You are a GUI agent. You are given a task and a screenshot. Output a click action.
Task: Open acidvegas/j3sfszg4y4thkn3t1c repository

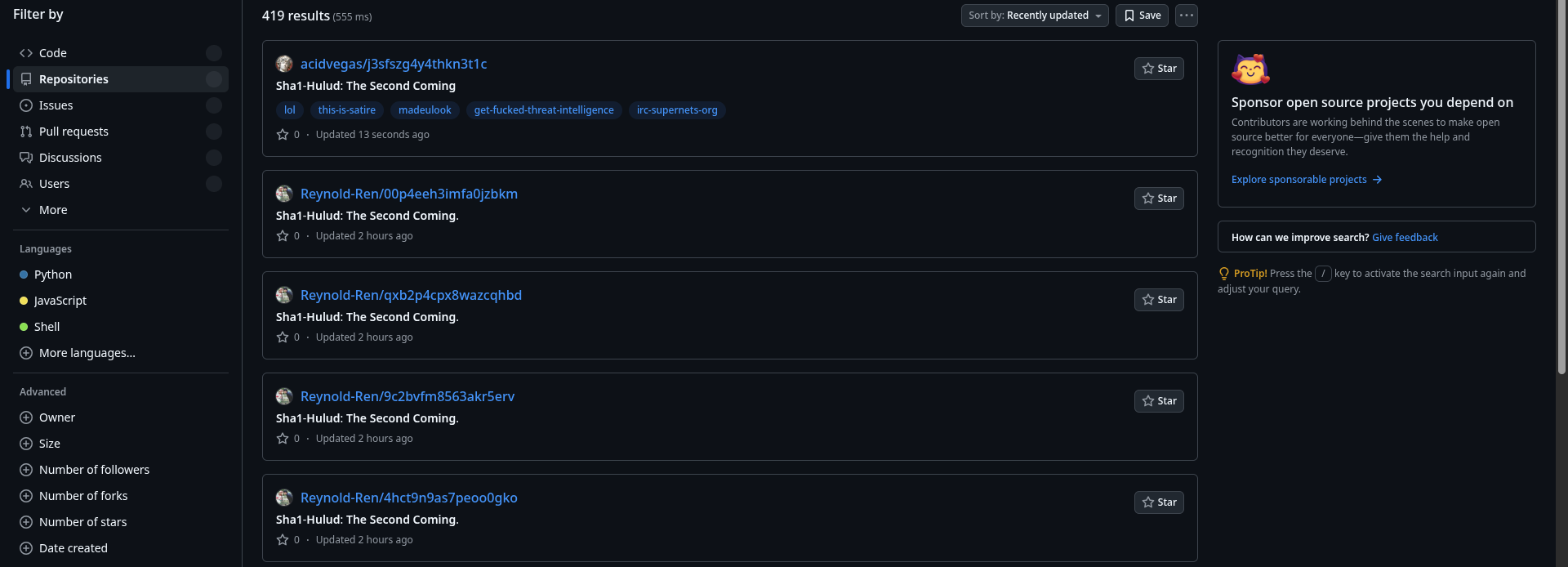coord(394,64)
